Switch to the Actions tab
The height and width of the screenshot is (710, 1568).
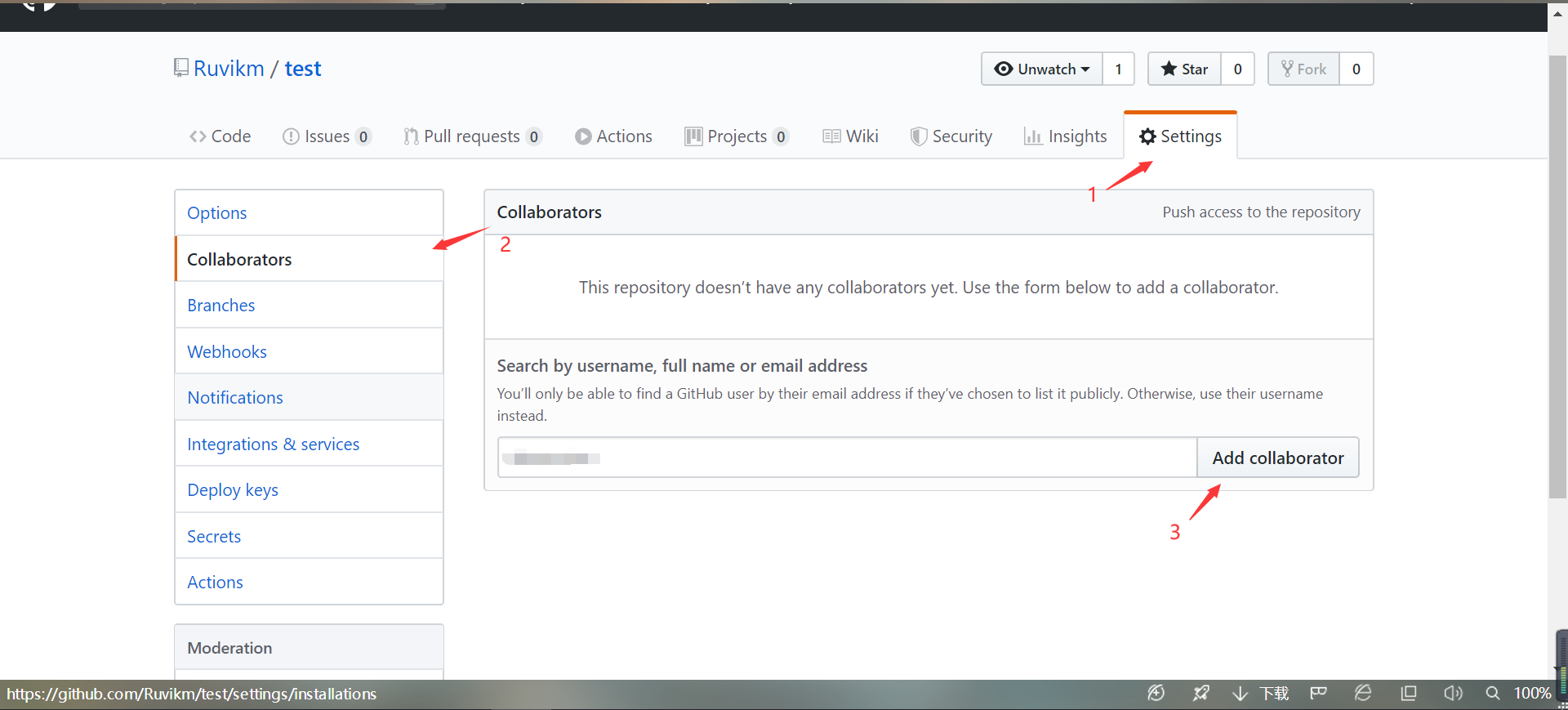(x=613, y=136)
